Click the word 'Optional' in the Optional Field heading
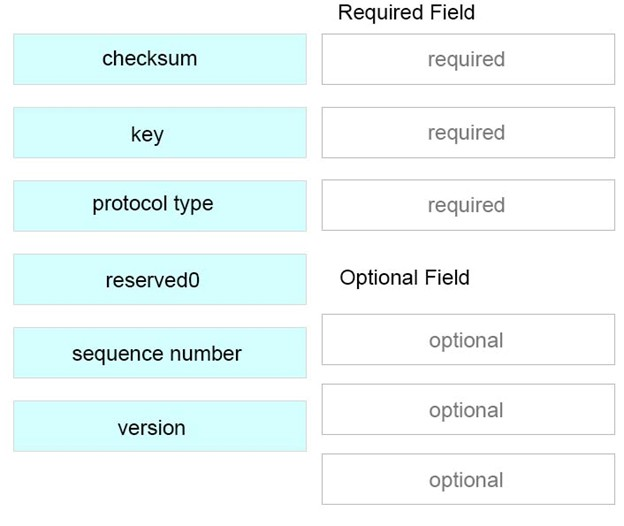 [379, 278]
